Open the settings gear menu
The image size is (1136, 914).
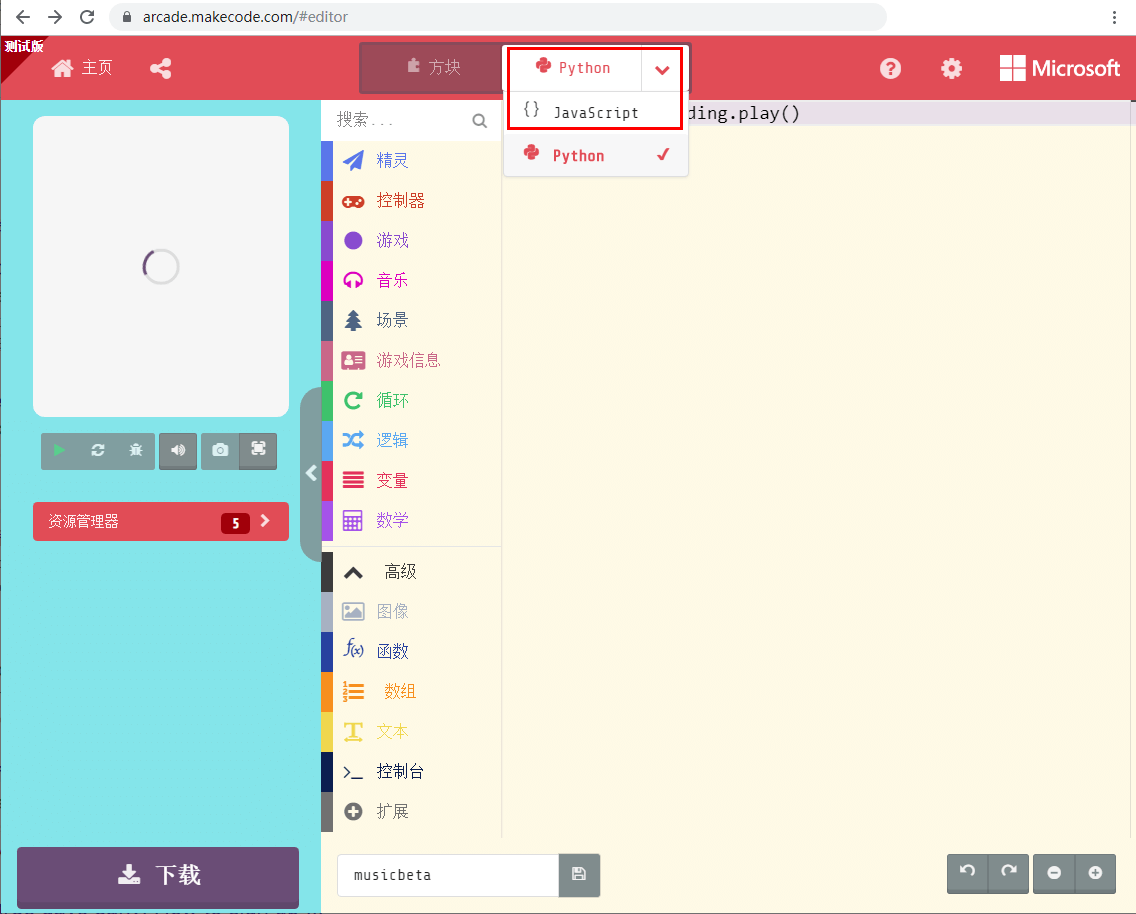click(x=951, y=68)
